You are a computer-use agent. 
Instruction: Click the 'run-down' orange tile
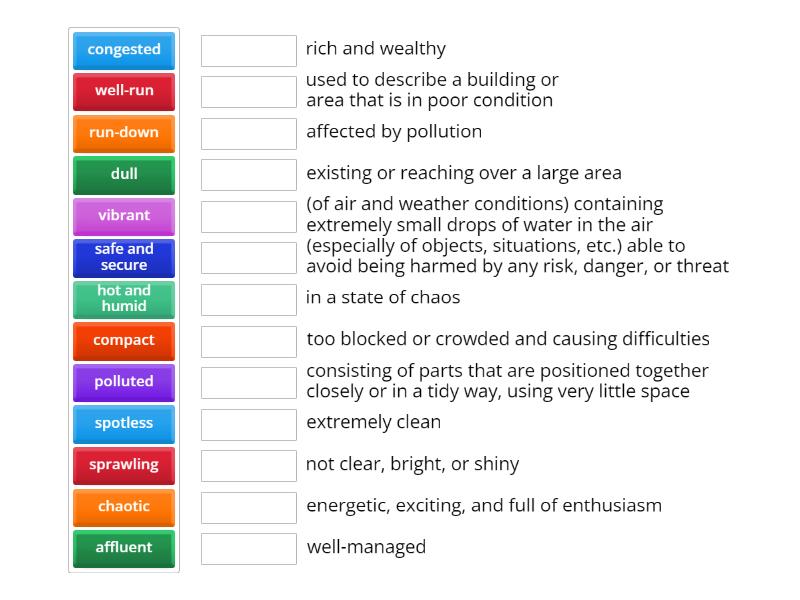pos(123,132)
